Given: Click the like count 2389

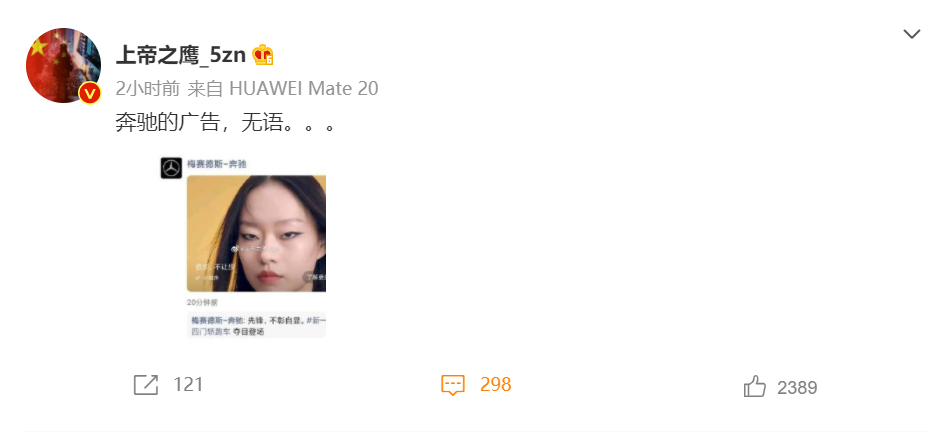Looking at the screenshot, I should coord(797,388).
